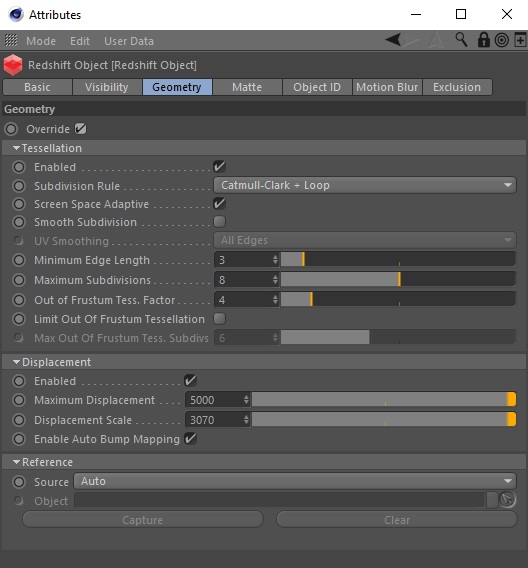Open the Subdivision Rule dropdown
Screen dimensions: 528x568
coord(365,185)
